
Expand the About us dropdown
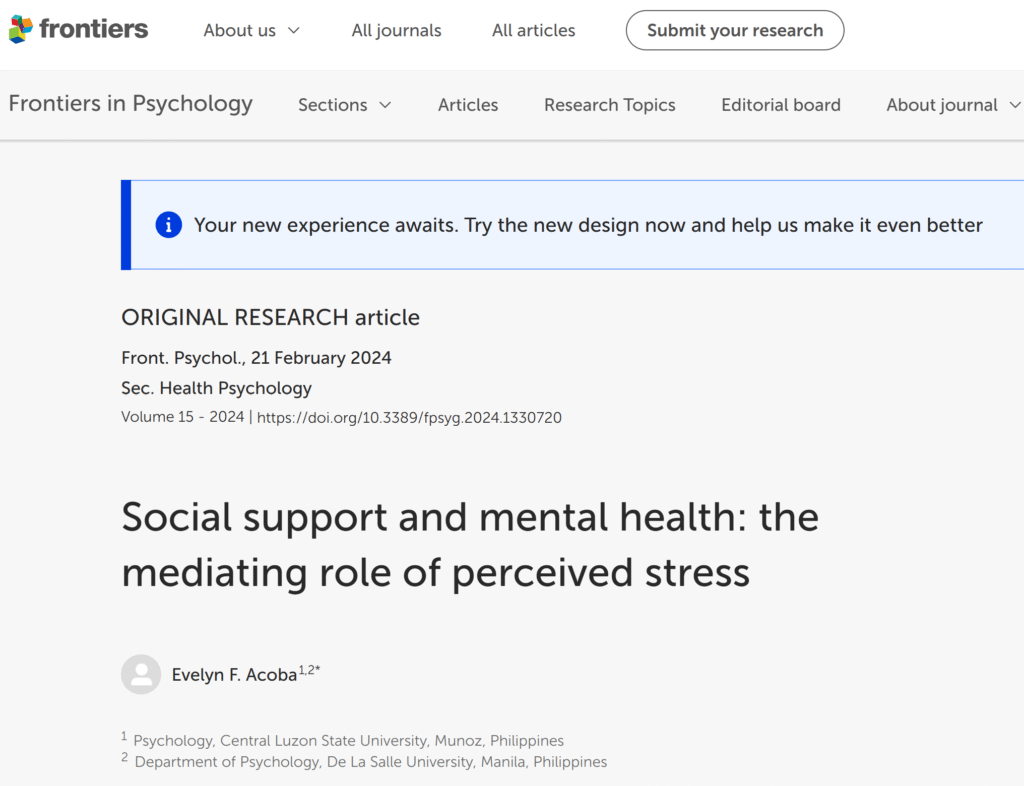251,30
